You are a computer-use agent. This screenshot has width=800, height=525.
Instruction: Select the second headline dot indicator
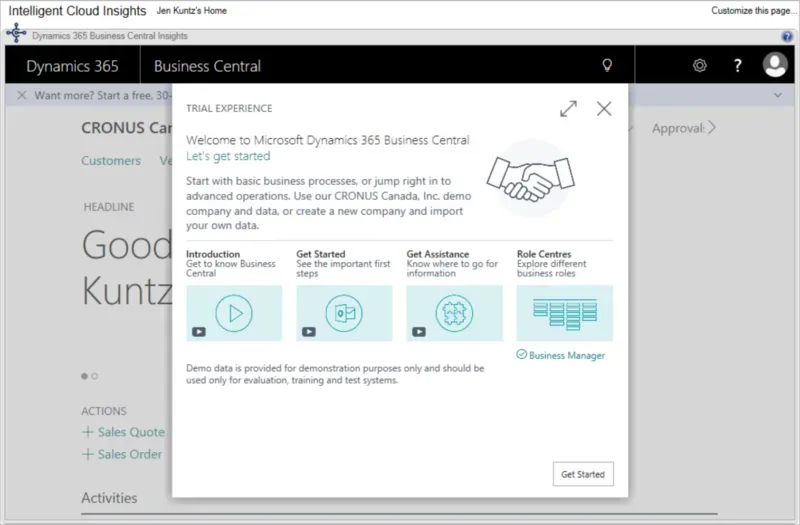coord(94,377)
